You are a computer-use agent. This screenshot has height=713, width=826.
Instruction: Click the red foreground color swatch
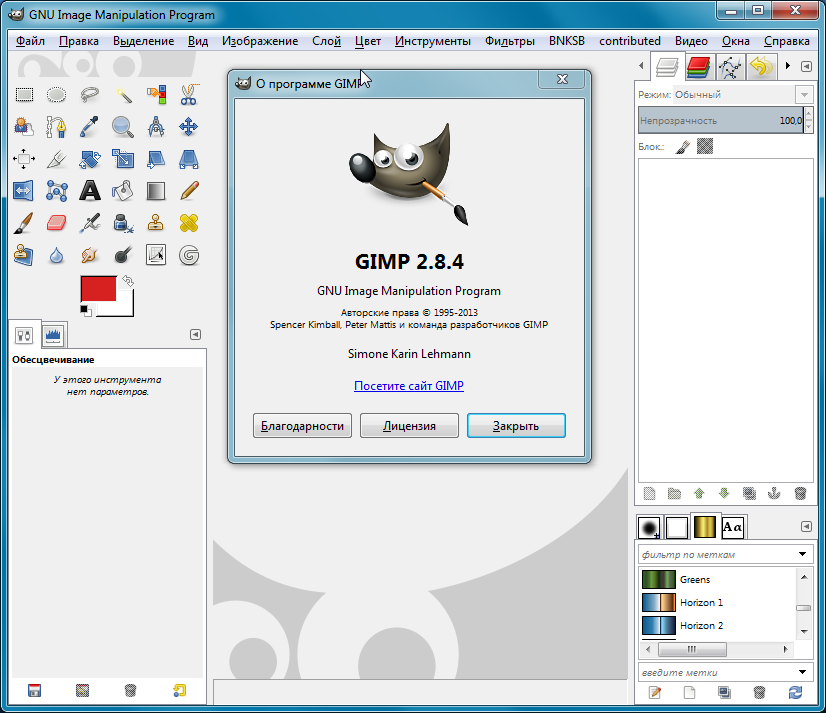[x=99, y=288]
